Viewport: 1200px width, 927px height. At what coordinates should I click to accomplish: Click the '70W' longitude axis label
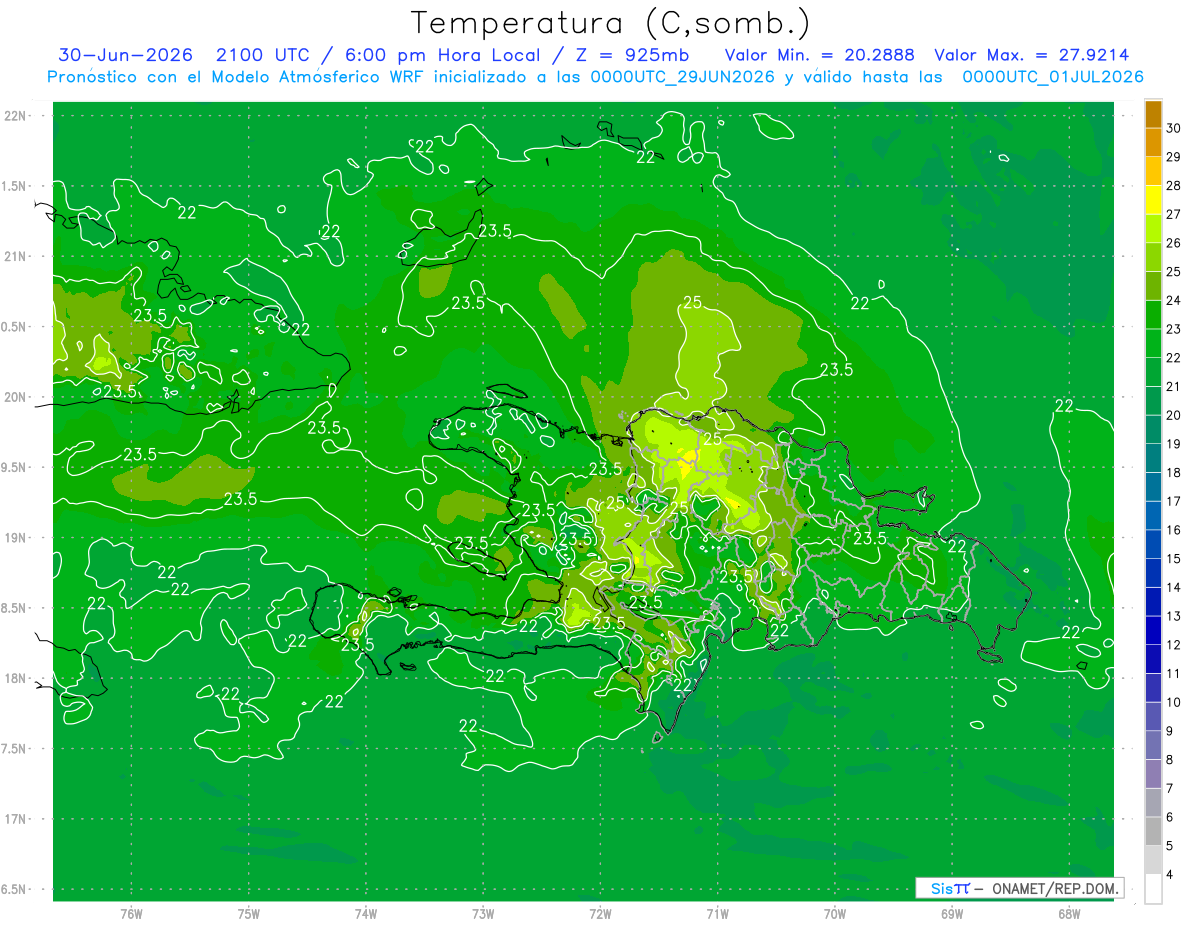pyautogui.click(x=835, y=913)
